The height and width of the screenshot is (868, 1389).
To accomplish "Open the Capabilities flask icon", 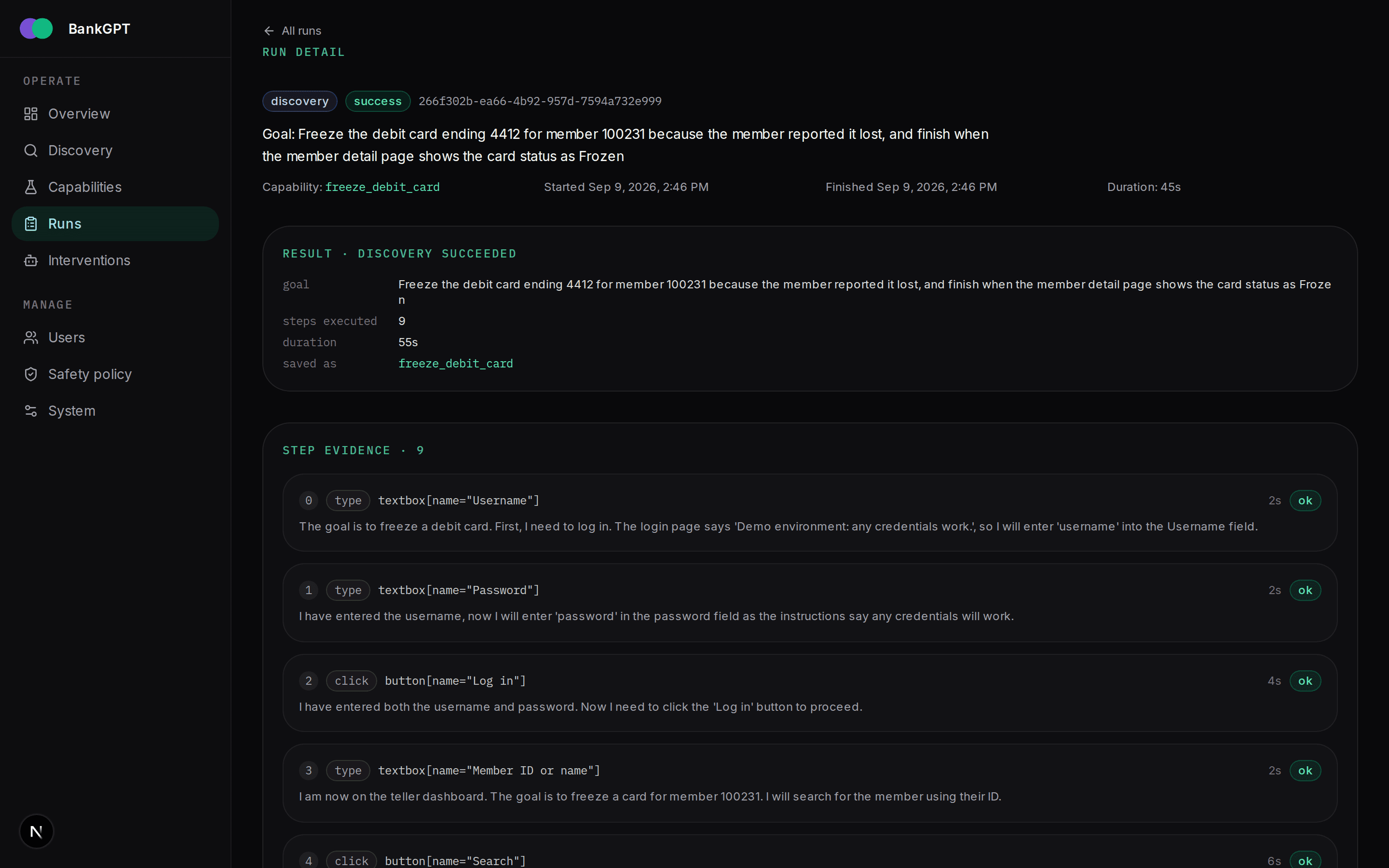I will click(x=31, y=187).
